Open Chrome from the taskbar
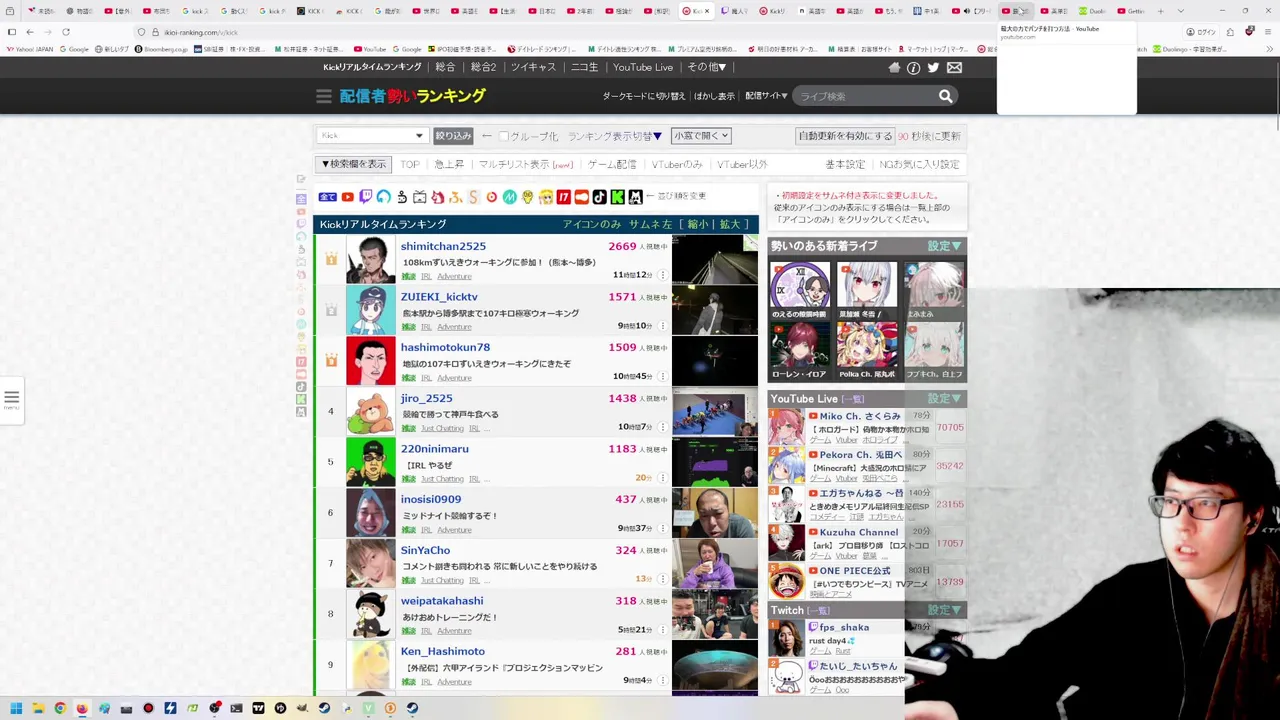The width and height of the screenshot is (1280, 720). pyautogui.click(x=60, y=708)
